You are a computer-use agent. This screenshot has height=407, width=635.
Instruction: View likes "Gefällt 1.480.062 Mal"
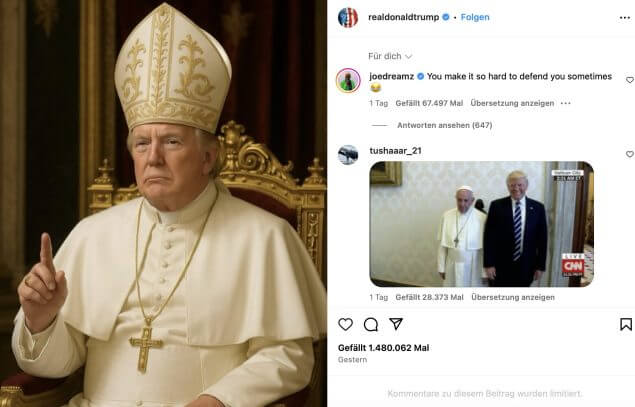point(383,348)
